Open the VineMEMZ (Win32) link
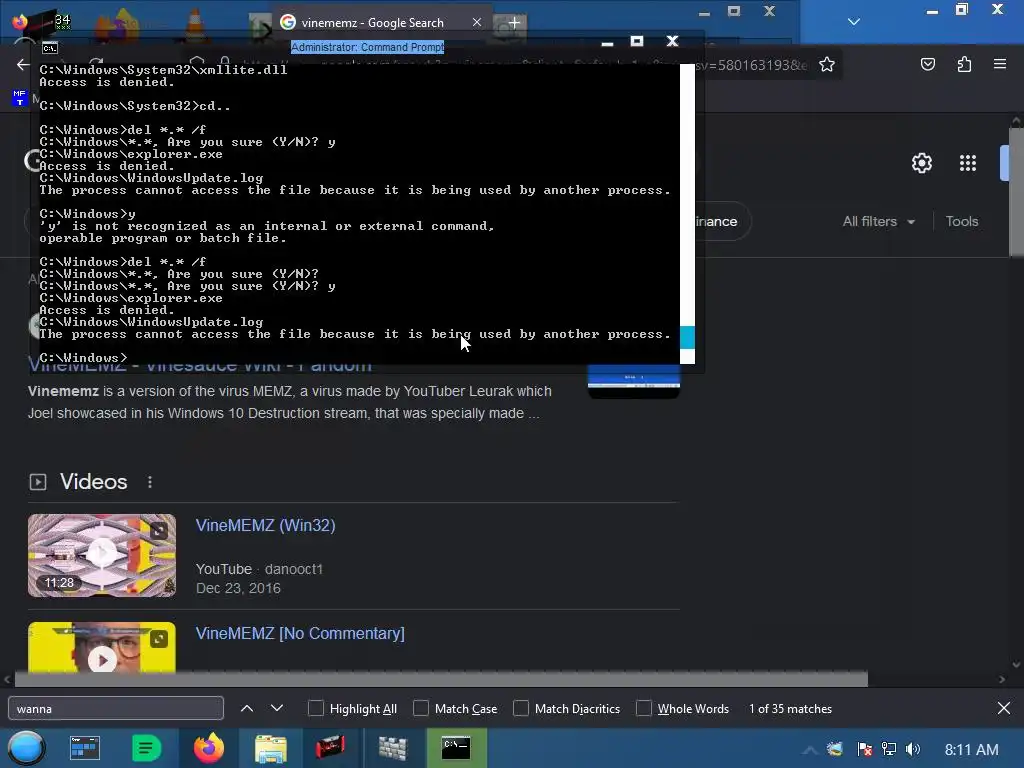 (x=265, y=526)
